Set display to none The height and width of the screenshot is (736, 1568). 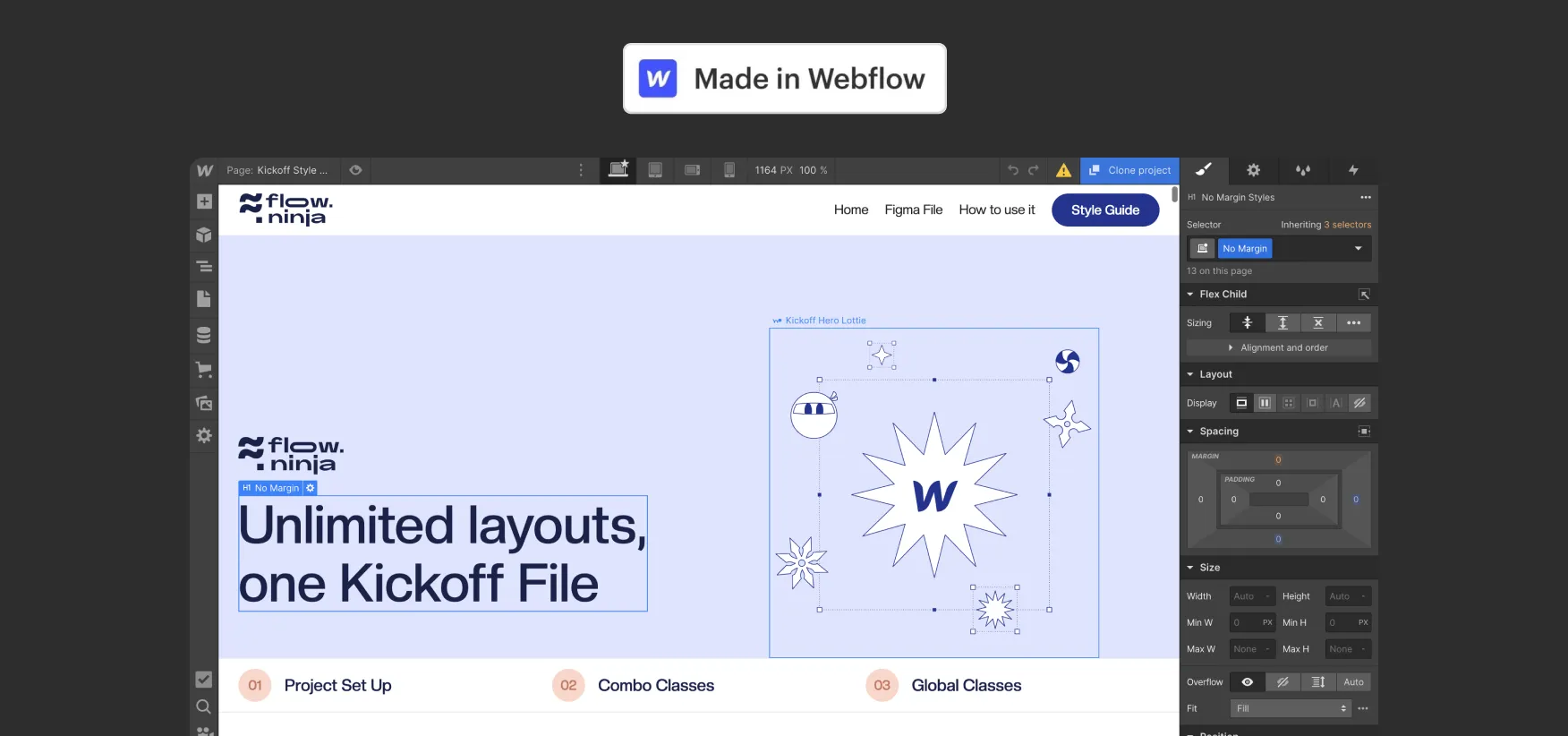click(x=1359, y=403)
